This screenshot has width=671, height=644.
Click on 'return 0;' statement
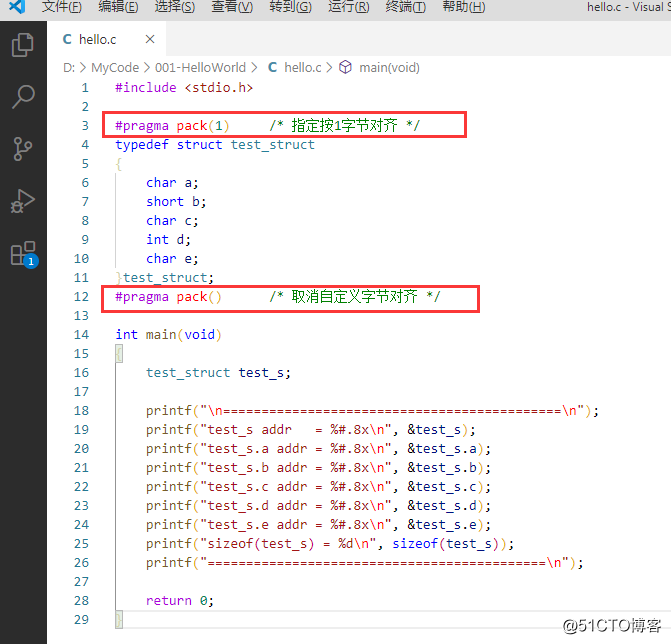coord(180,601)
